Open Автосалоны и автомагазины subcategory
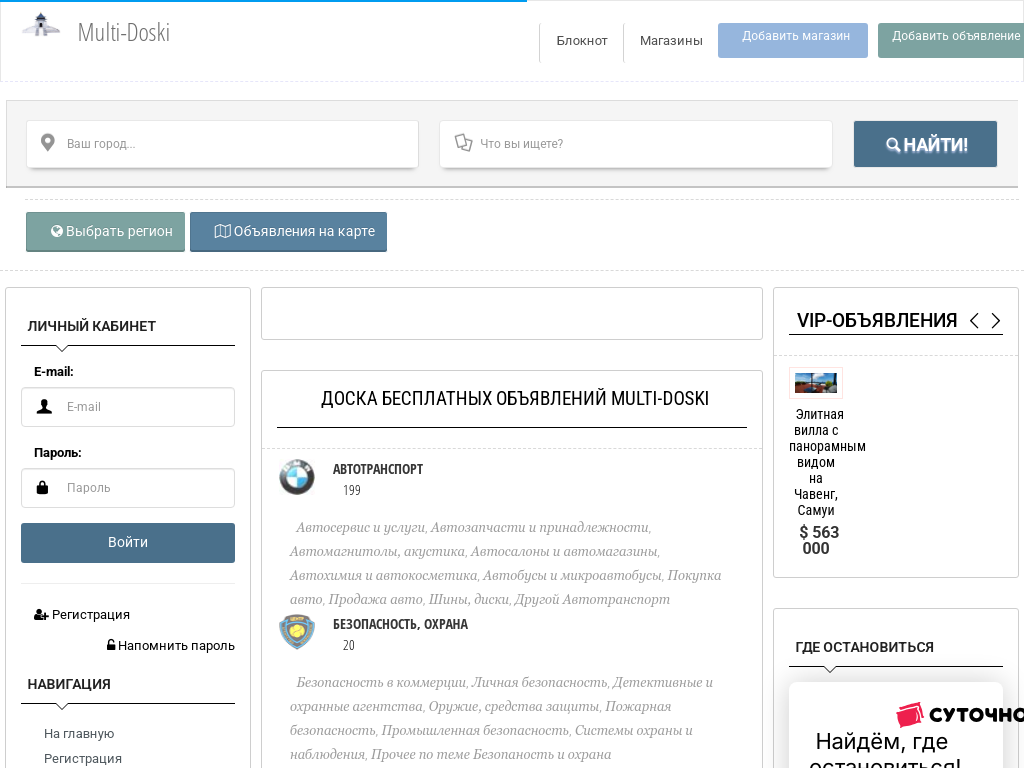This screenshot has height=768, width=1024. (564, 551)
